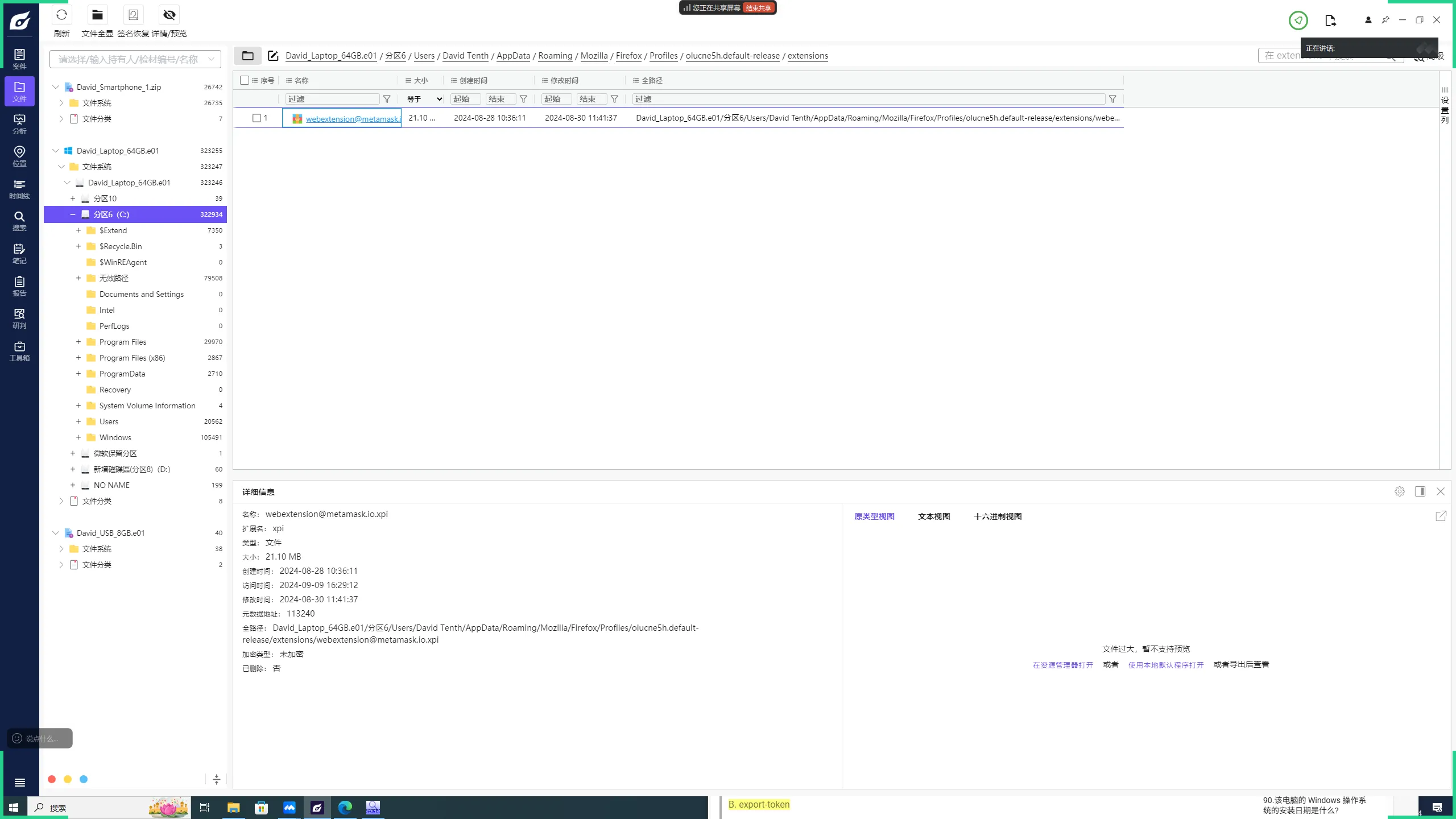Open the 搜索 search sidebar section
The image size is (1456, 819).
click(19, 221)
